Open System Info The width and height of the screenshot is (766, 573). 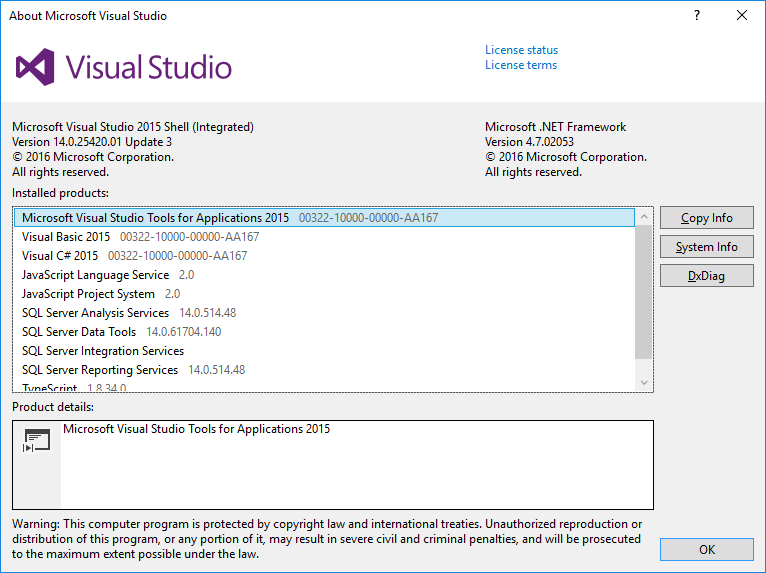pos(706,247)
